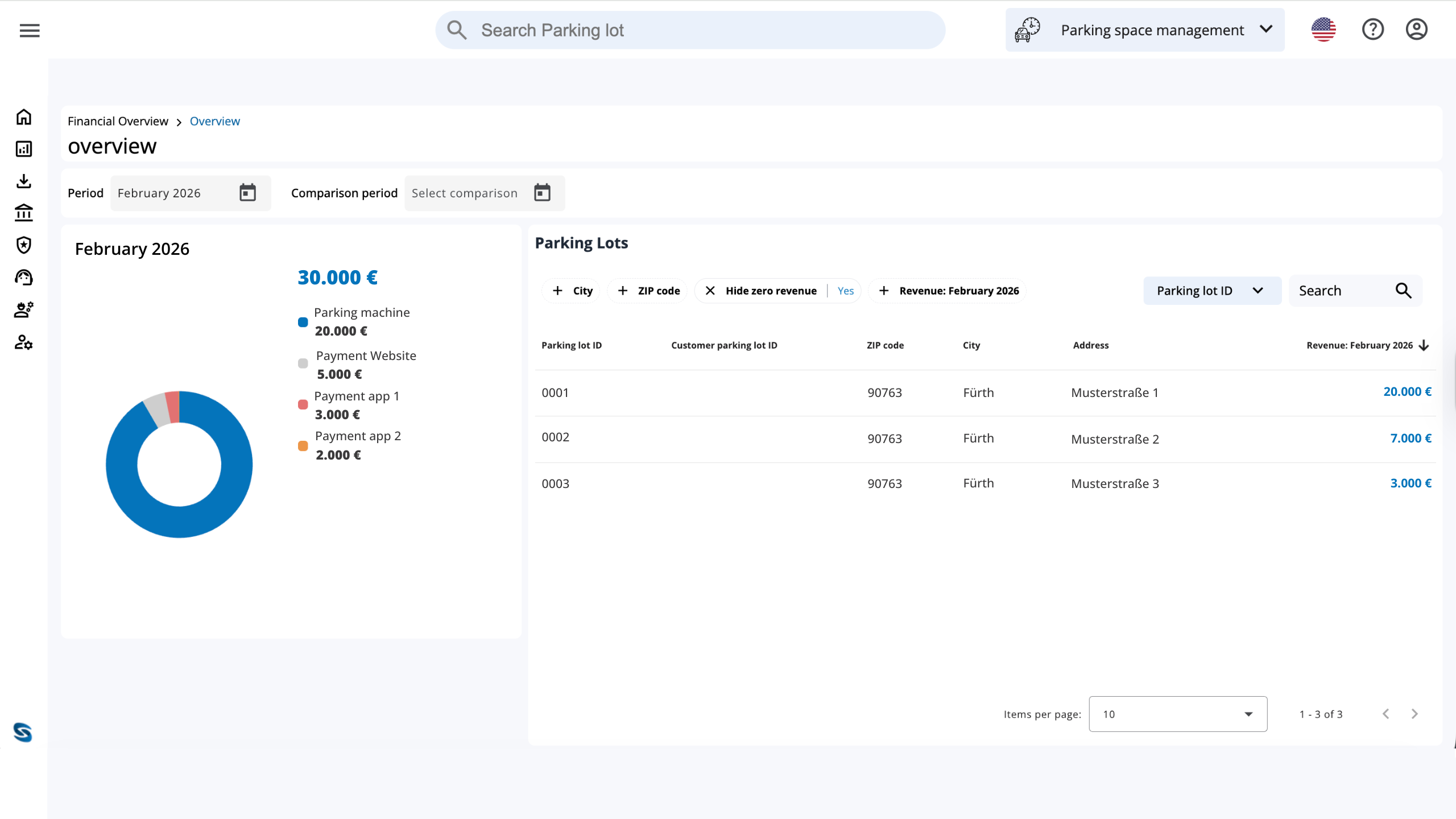Click February 2026 period field
1456x819 pixels.
[191, 193]
